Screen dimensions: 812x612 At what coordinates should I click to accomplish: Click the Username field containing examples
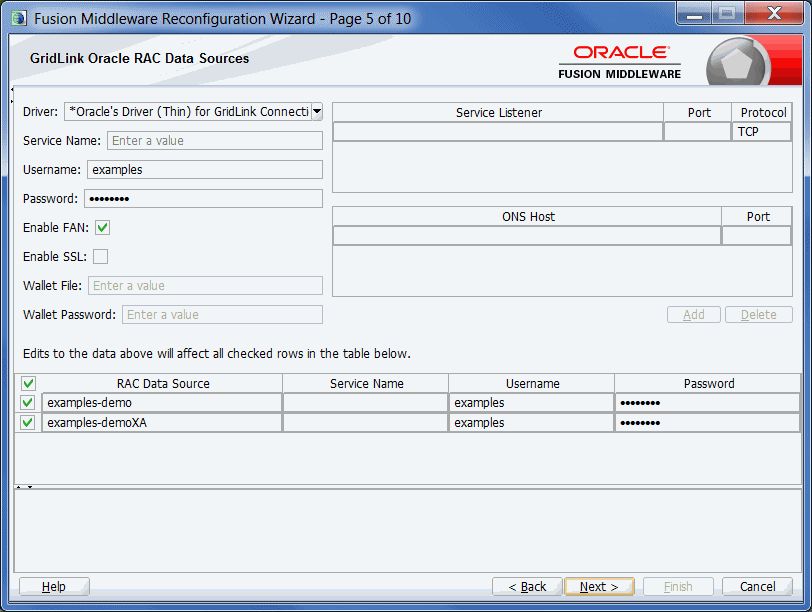[x=205, y=169]
